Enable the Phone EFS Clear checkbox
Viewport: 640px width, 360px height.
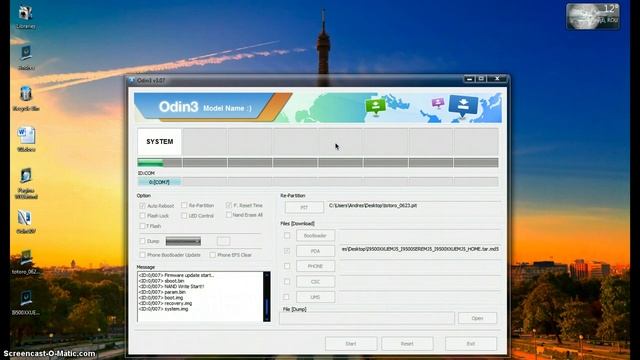coord(213,255)
